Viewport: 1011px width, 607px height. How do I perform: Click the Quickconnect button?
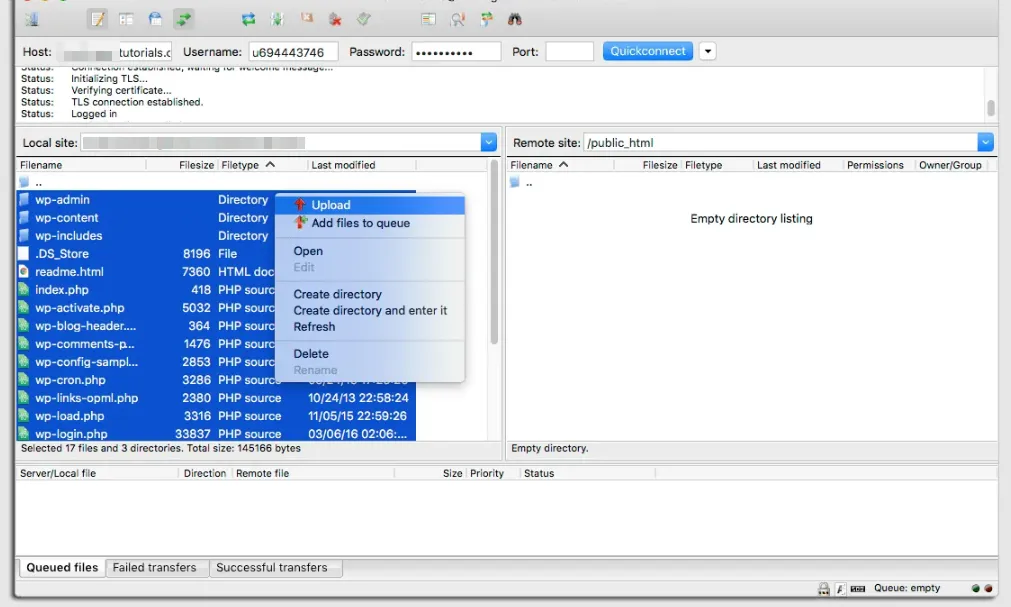click(x=648, y=51)
